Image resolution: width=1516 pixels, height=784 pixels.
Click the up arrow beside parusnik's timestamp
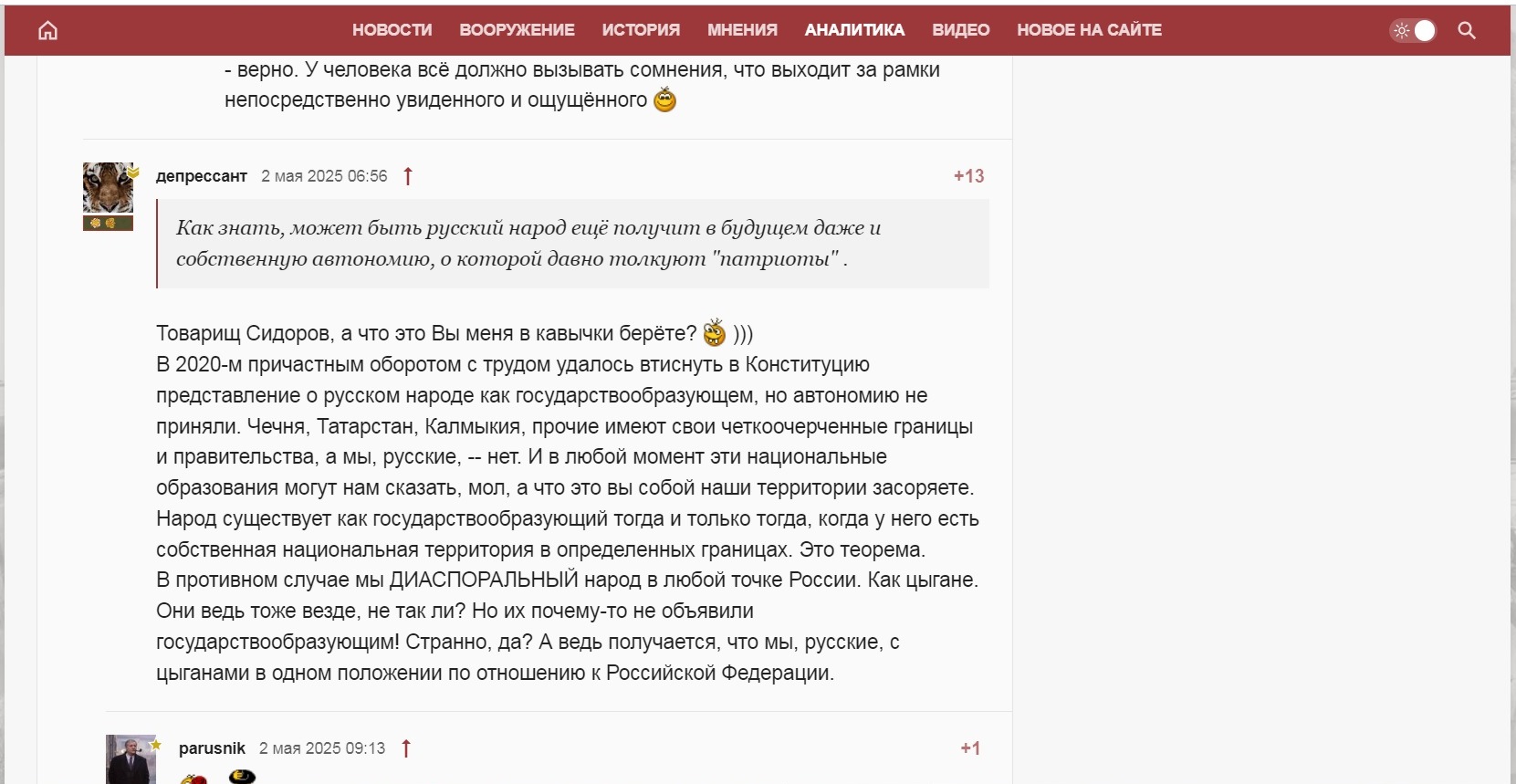pos(406,748)
